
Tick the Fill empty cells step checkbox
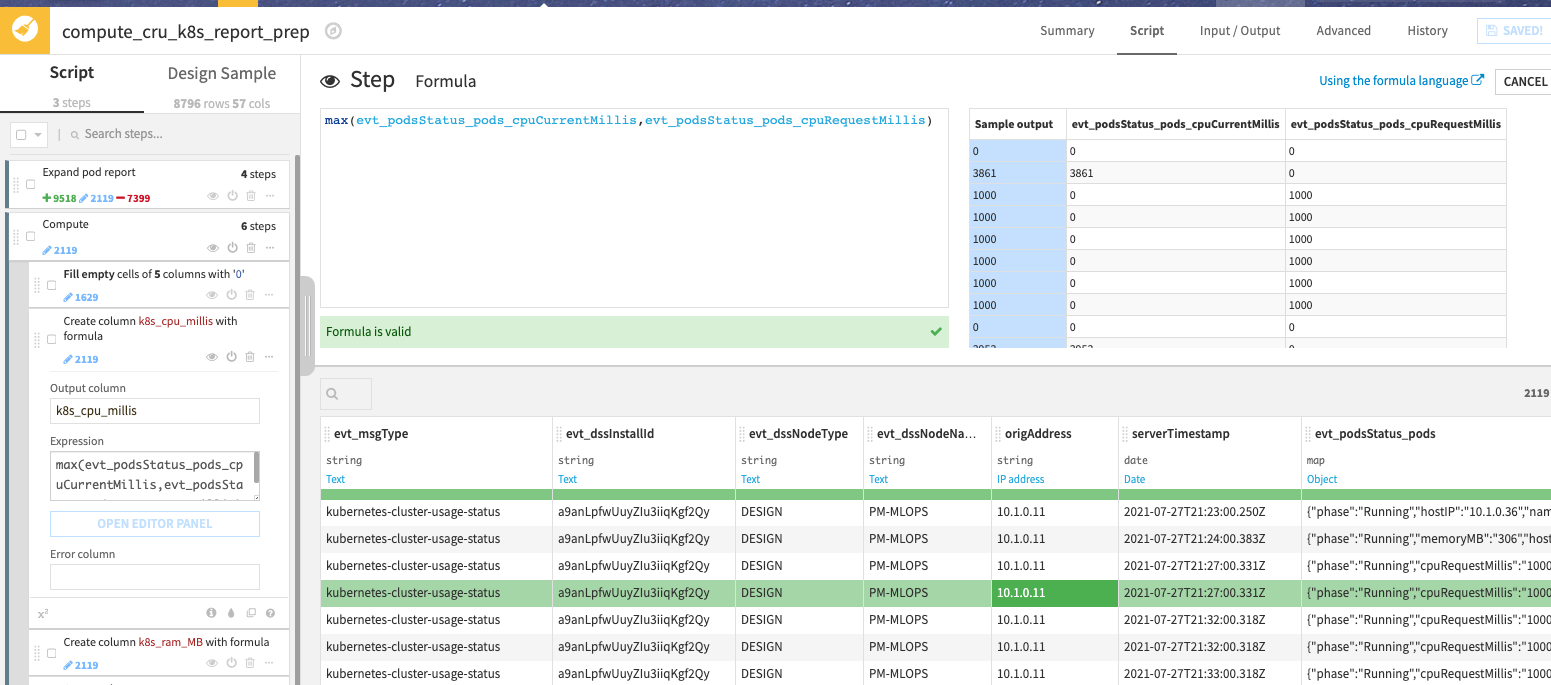pyautogui.click(x=51, y=285)
